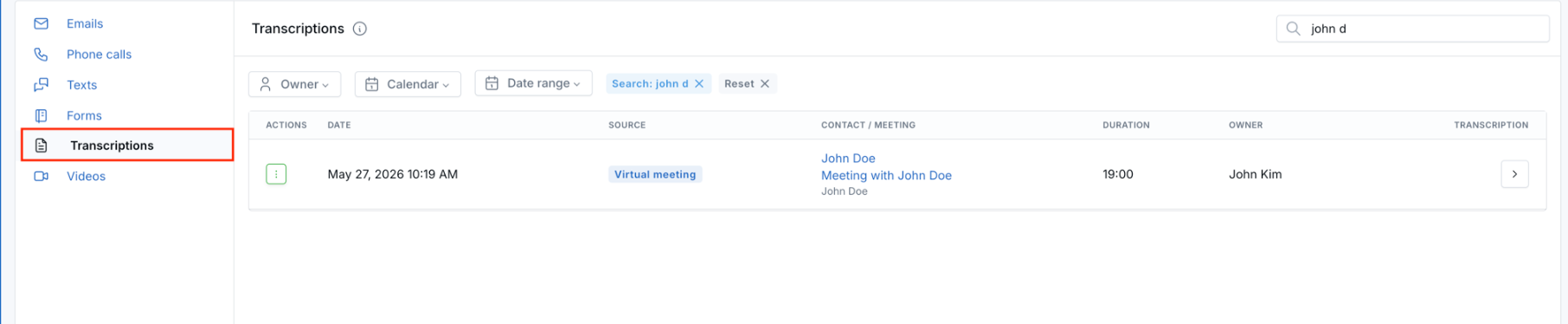Open the row actions three-dot menu
Image resolution: width=1568 pixels, height=324 pixels.
[x=276, y=174]
